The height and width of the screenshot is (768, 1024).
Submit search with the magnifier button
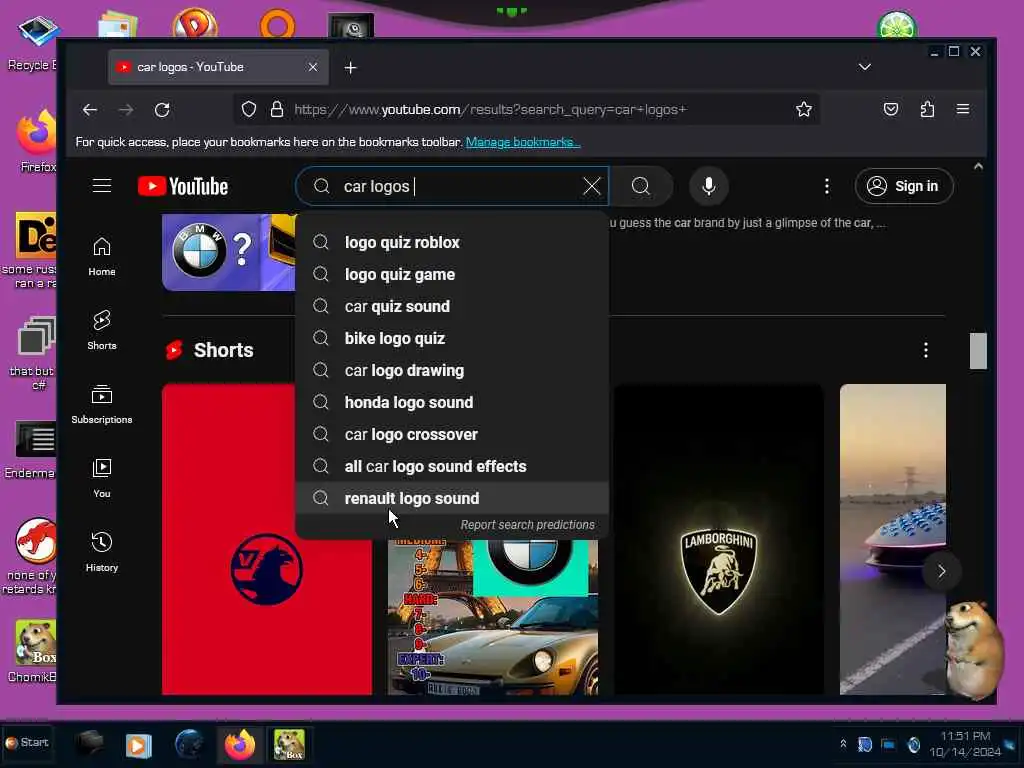(641, 186)
